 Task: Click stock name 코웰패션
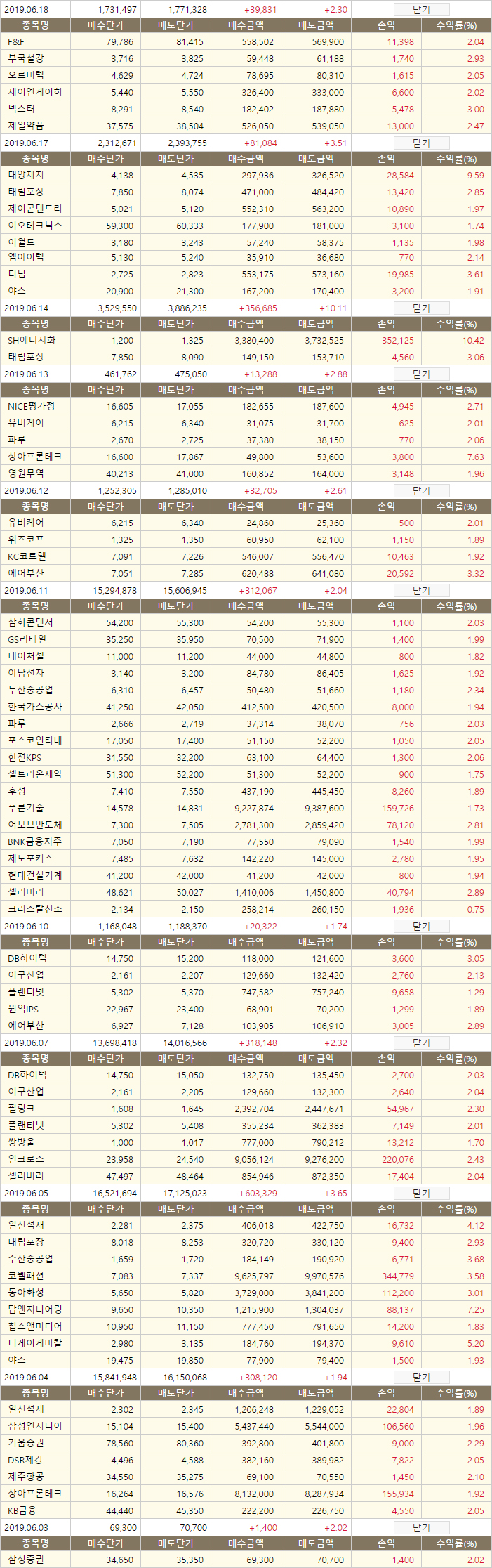point(26,1276)
